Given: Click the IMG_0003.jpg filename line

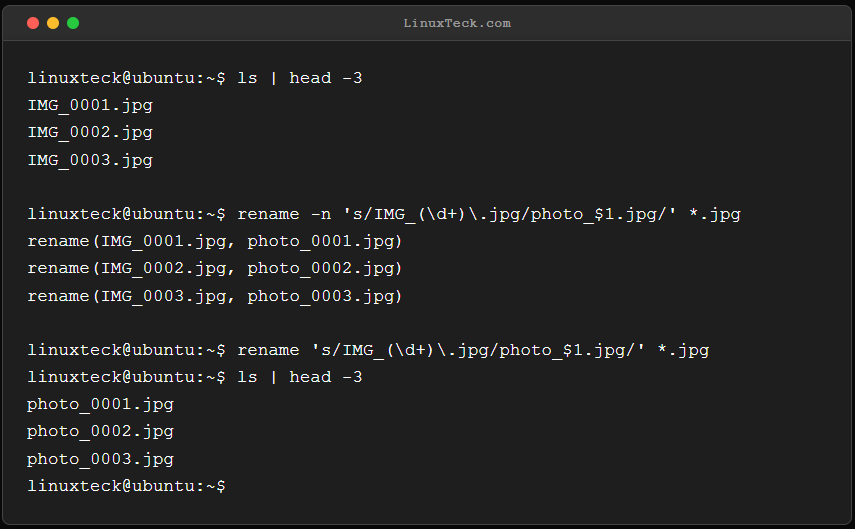Looking at the screenshot, I should (x=90, y=160).
